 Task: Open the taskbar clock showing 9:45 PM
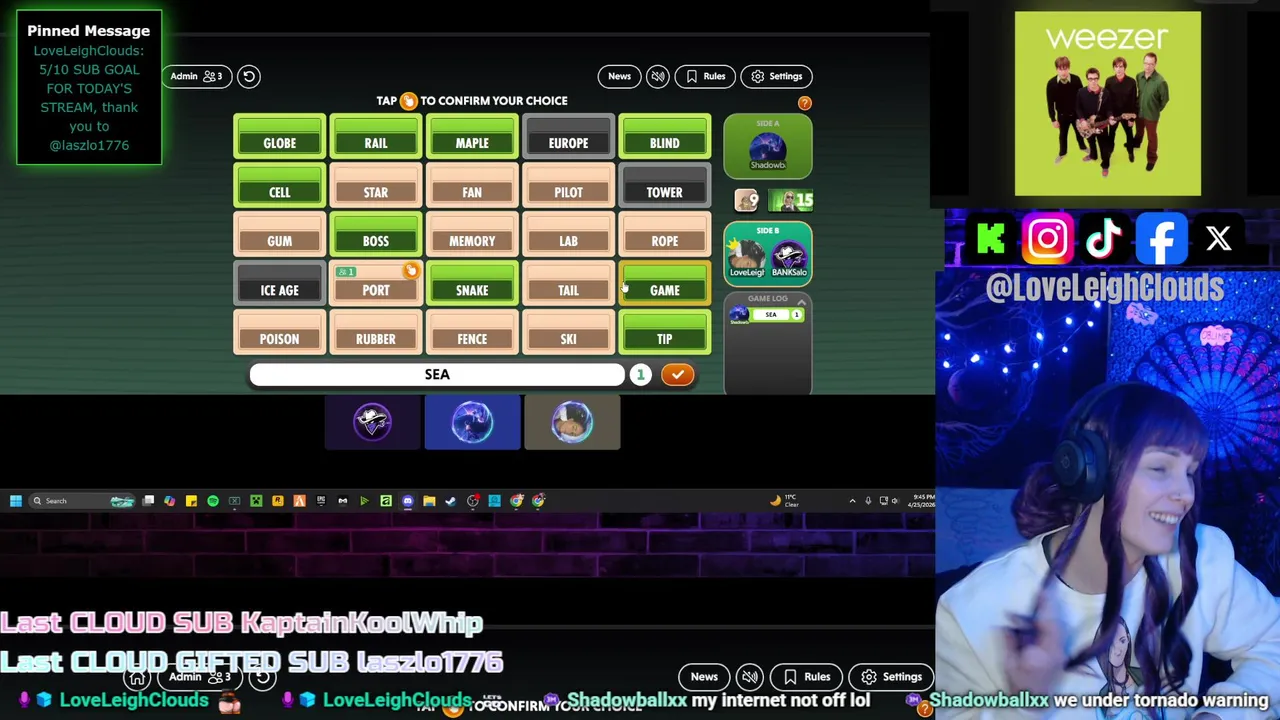click(922, 501)
